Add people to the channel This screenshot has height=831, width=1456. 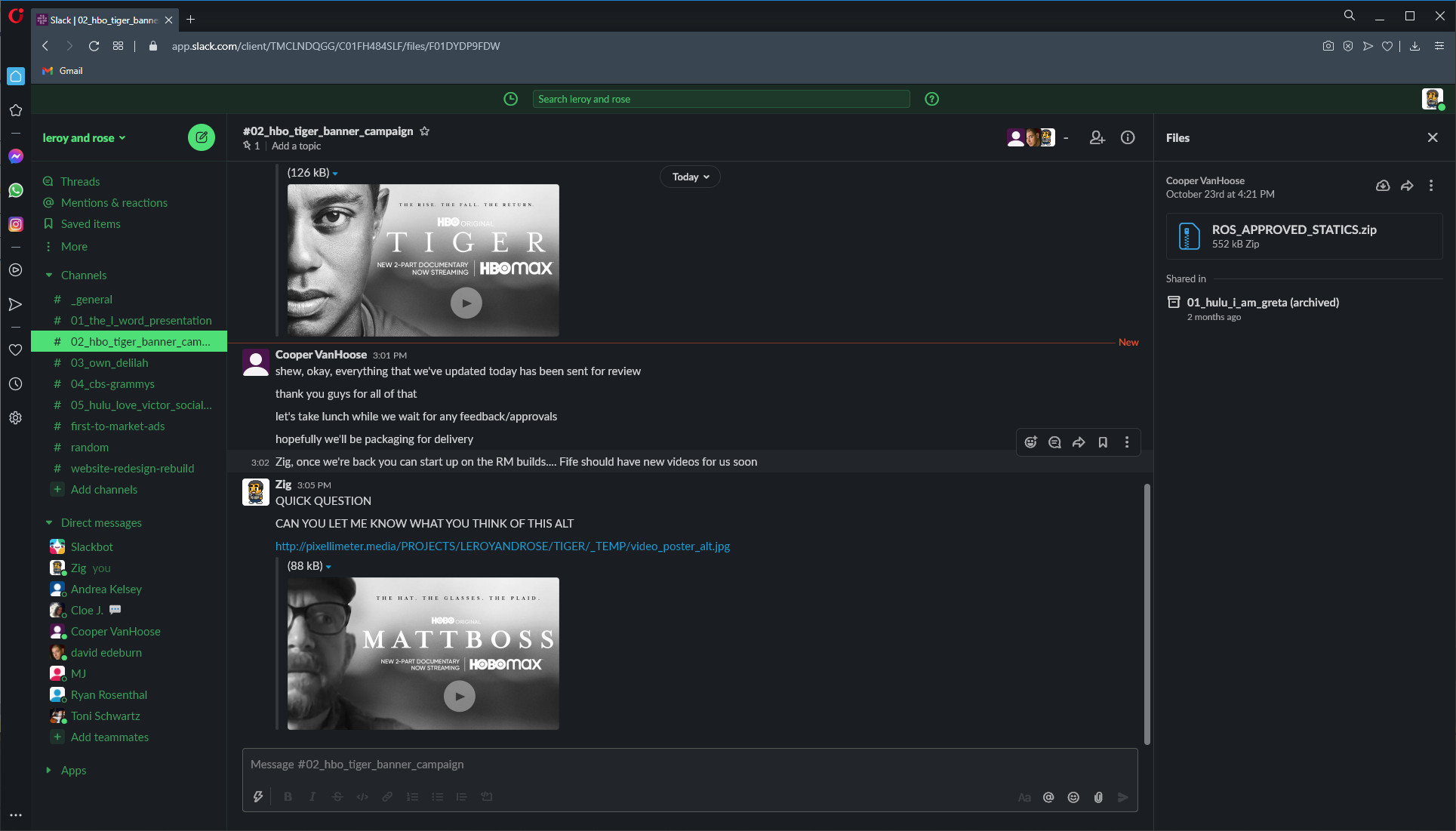pyautogui.click(x=1097, y=137)
